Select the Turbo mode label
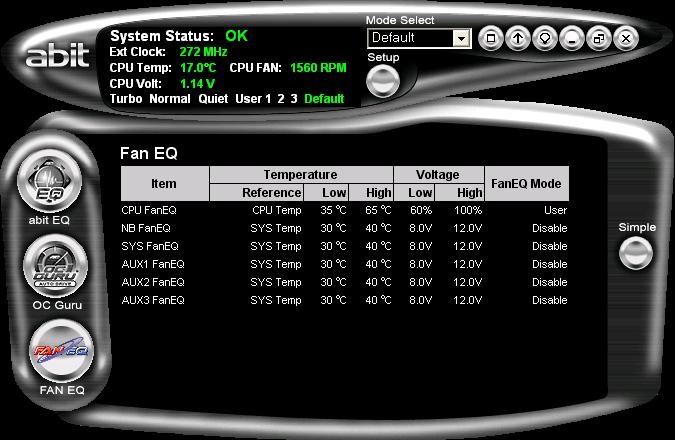675x440 pixels. click(x=126, y=99)
